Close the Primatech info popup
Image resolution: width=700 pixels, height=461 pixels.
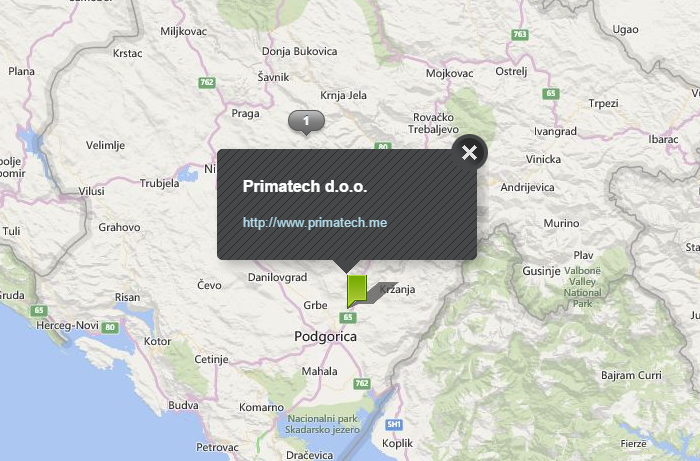point(469,152)
